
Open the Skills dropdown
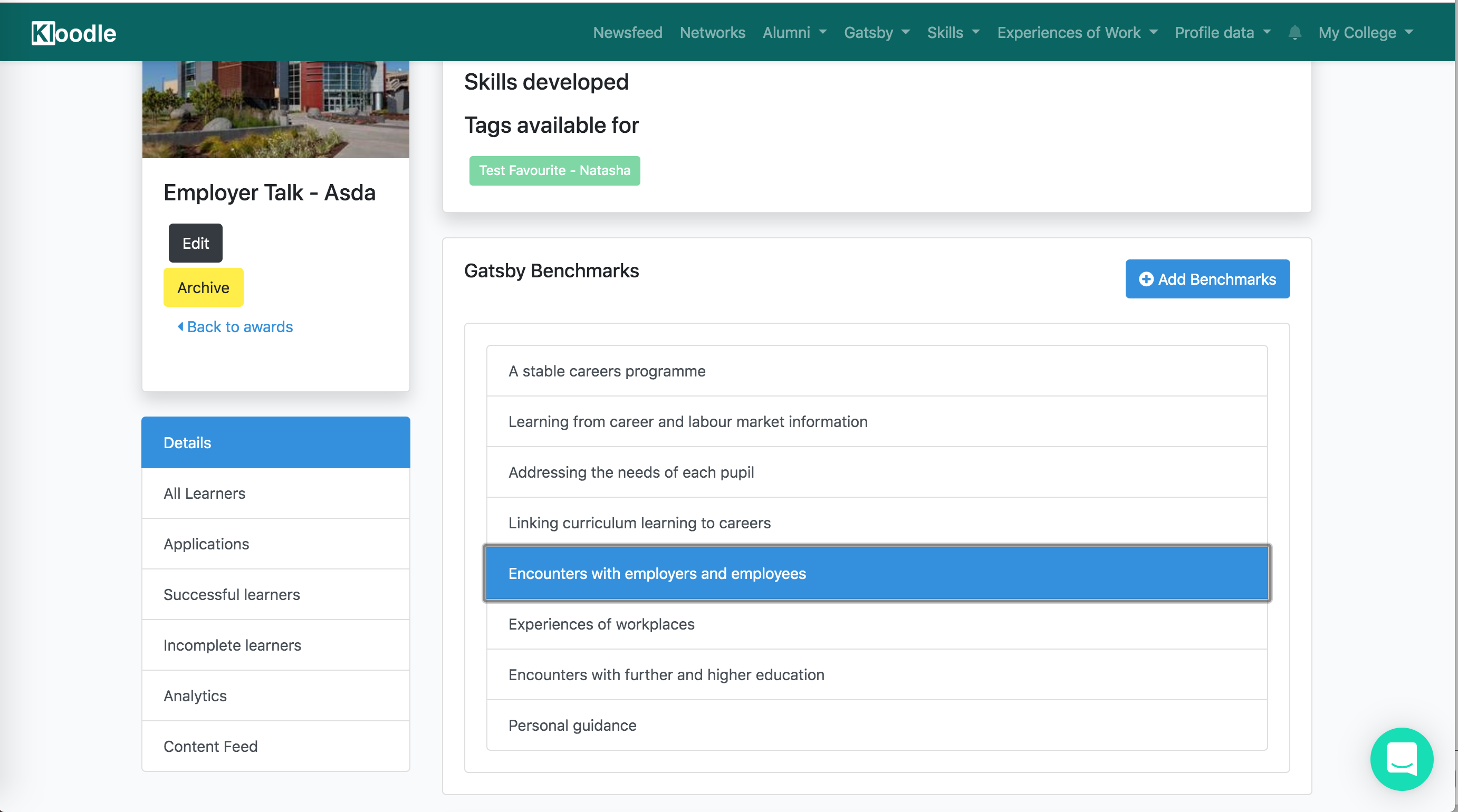tap(953, 32)
